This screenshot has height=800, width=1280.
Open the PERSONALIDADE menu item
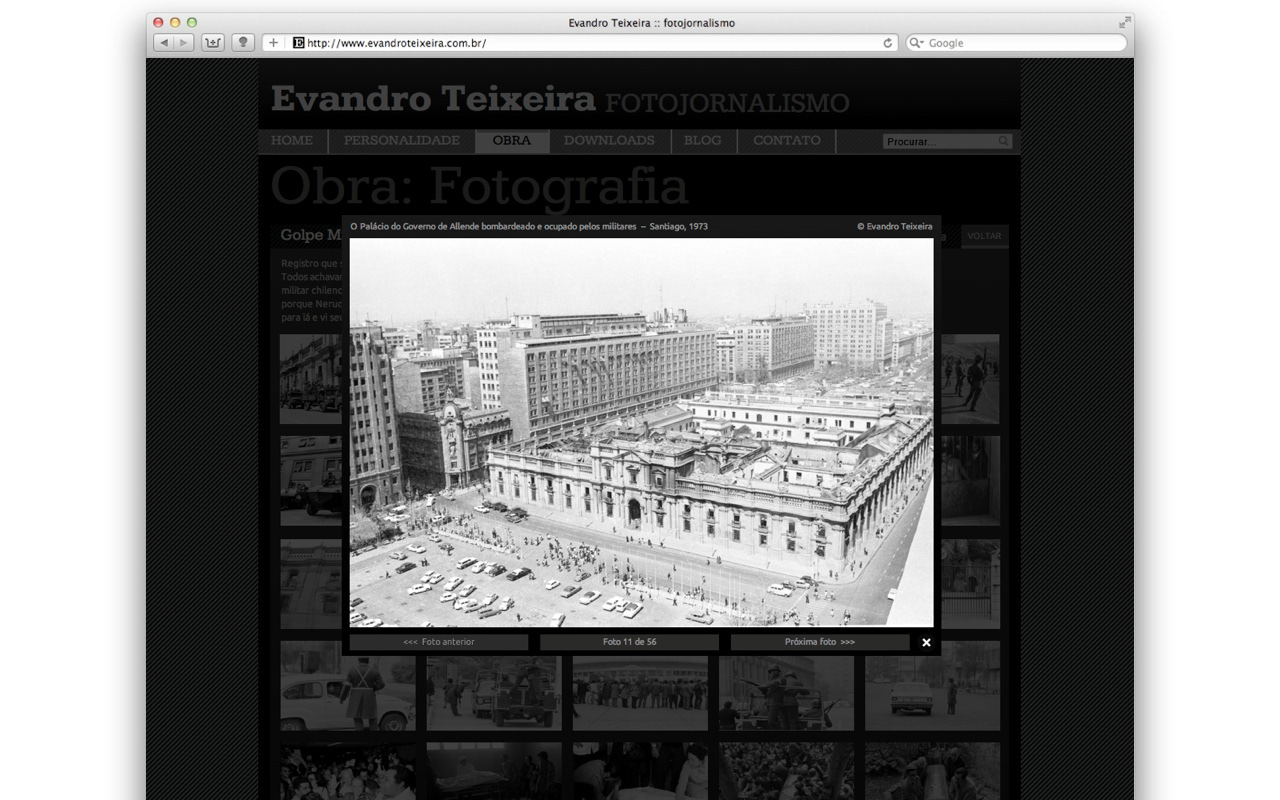pos(402,141)
